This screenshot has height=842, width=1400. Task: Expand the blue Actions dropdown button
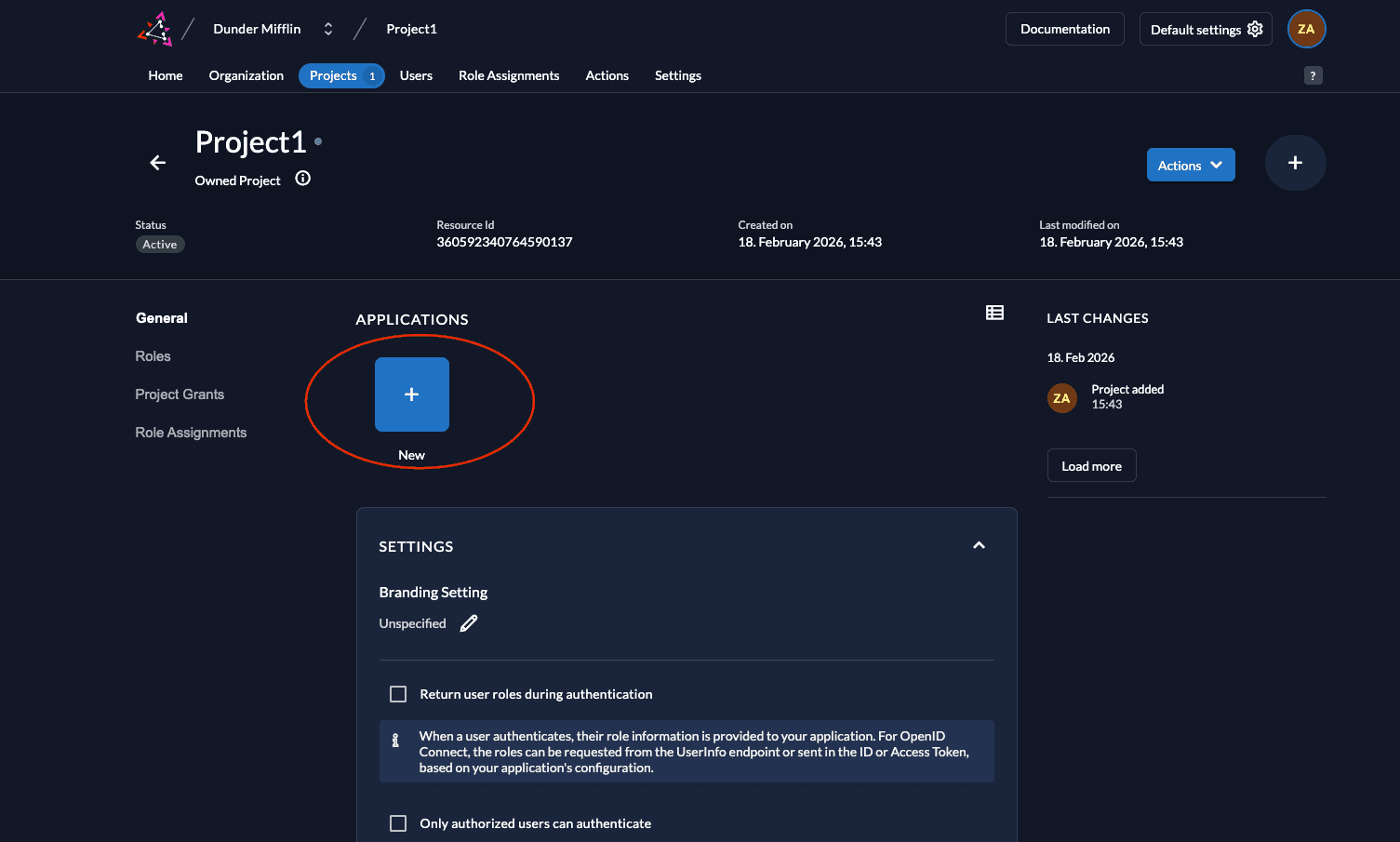pyautogui.click(x=1190, y=166)
